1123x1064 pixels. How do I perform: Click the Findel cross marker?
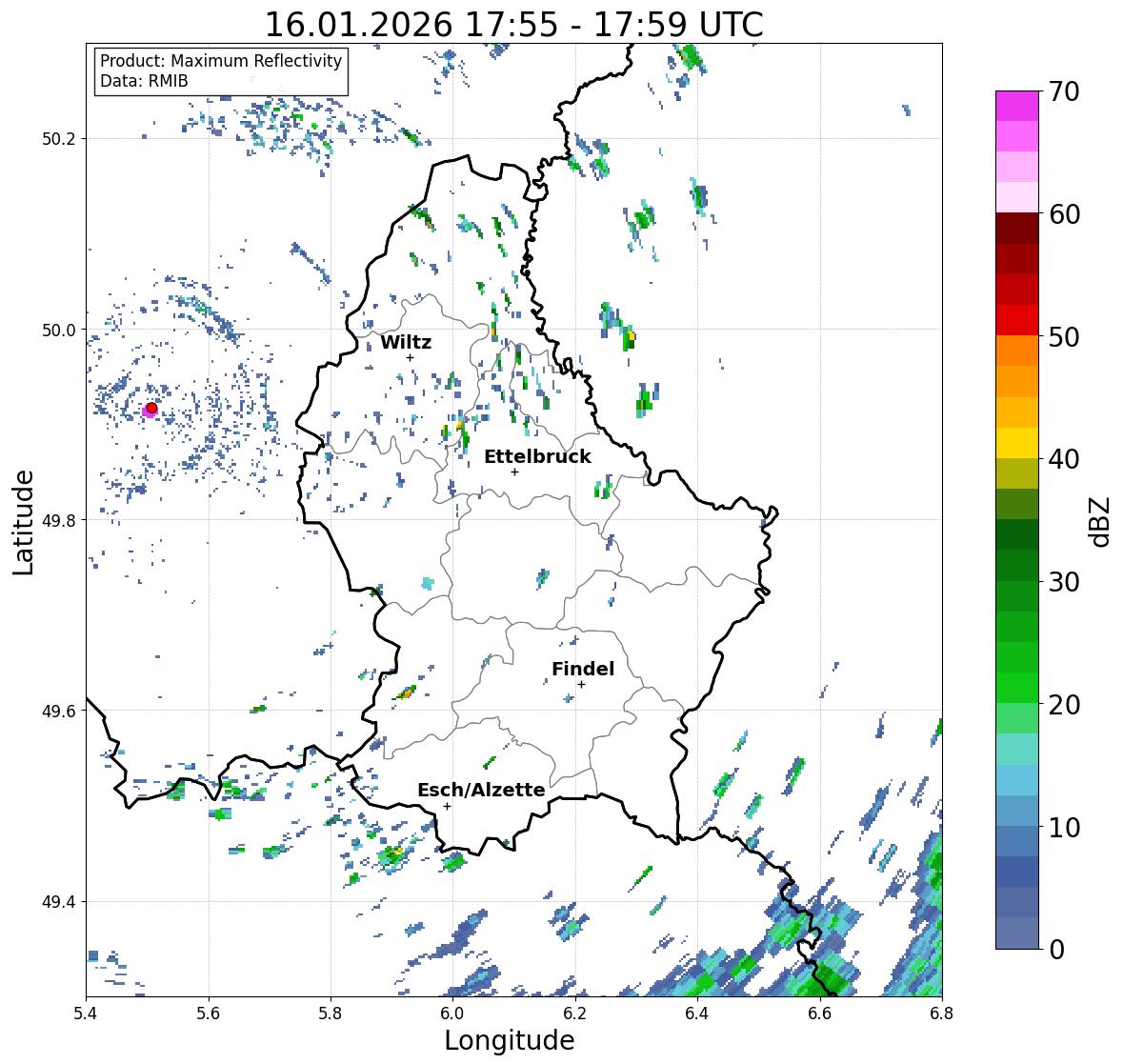point(582,685)
